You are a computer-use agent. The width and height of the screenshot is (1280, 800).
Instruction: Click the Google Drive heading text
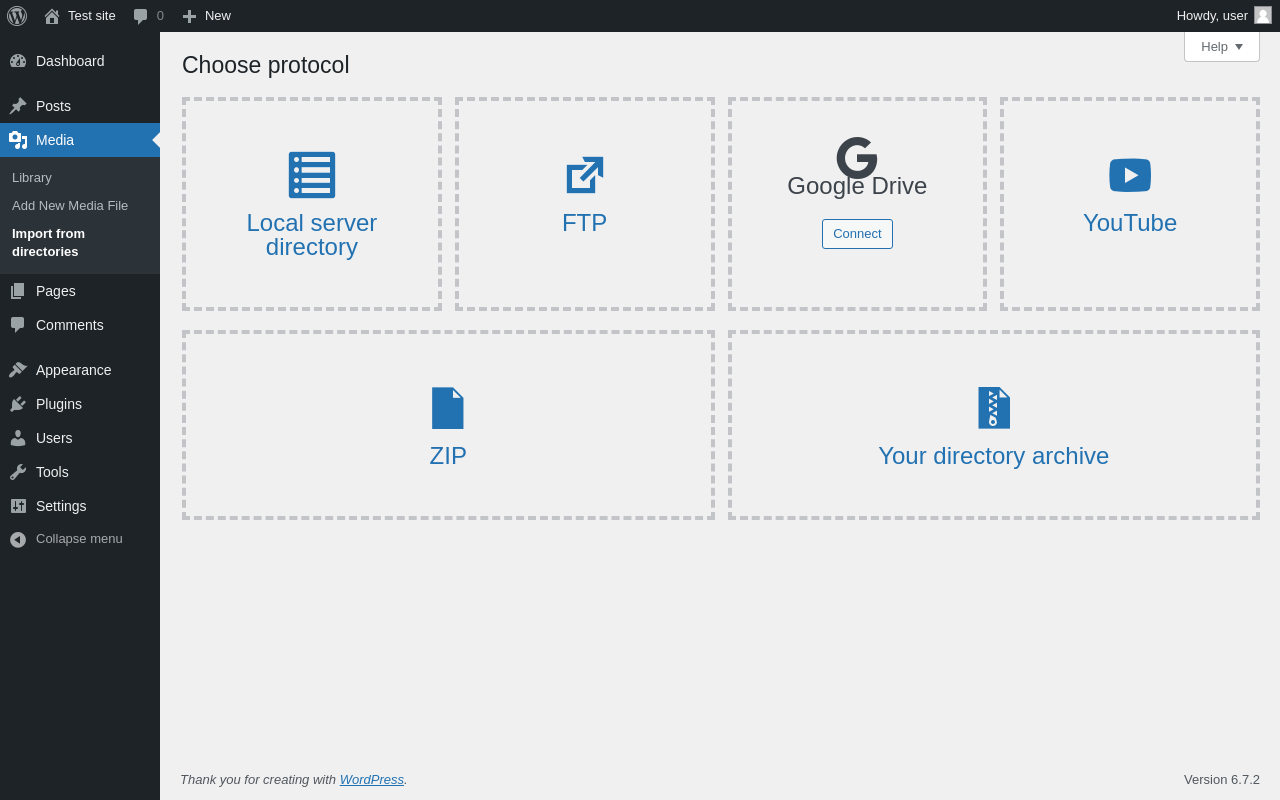[x=857, y=186]
